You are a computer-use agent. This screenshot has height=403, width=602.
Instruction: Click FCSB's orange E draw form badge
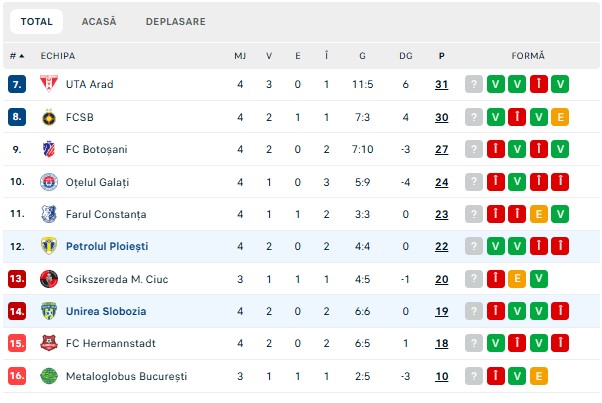tap(560, 117)
